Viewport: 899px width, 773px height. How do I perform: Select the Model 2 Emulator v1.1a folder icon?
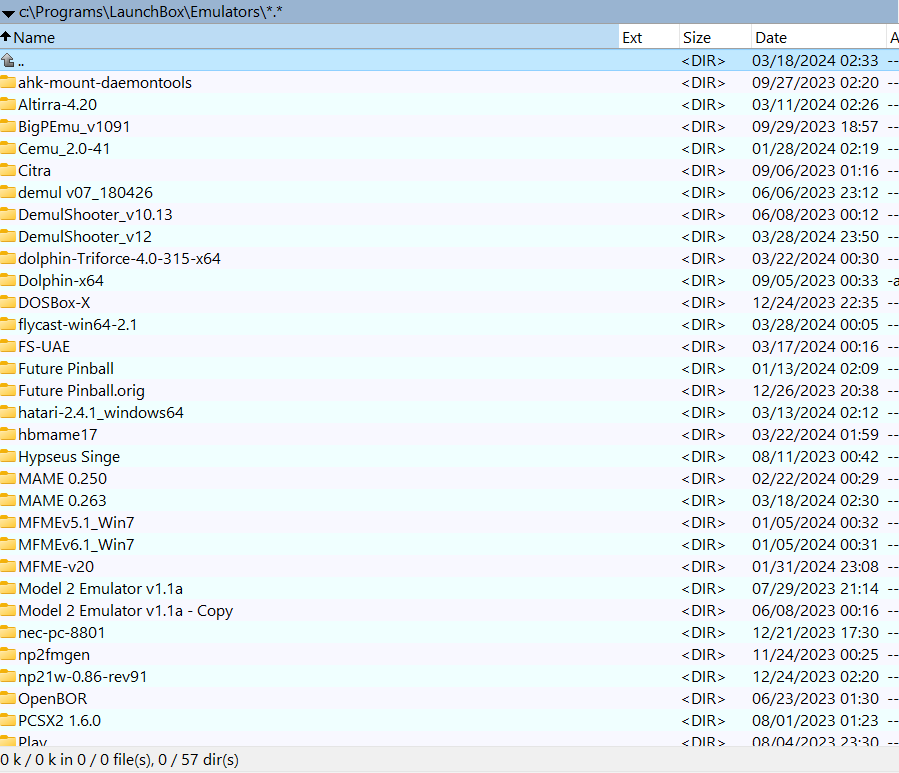tap(8, 588)
